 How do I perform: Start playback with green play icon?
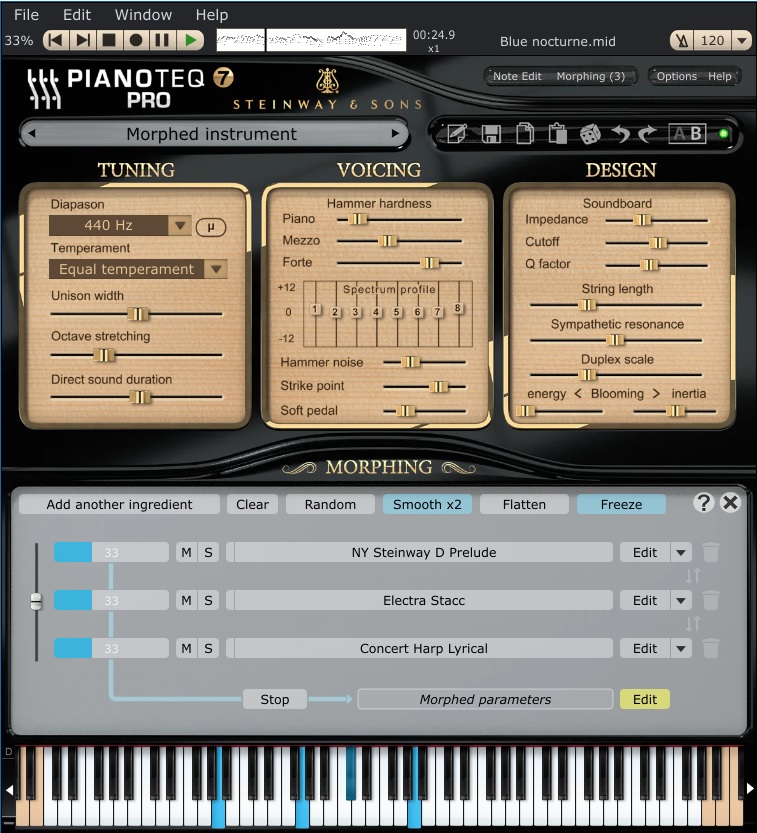click(190, 40)
